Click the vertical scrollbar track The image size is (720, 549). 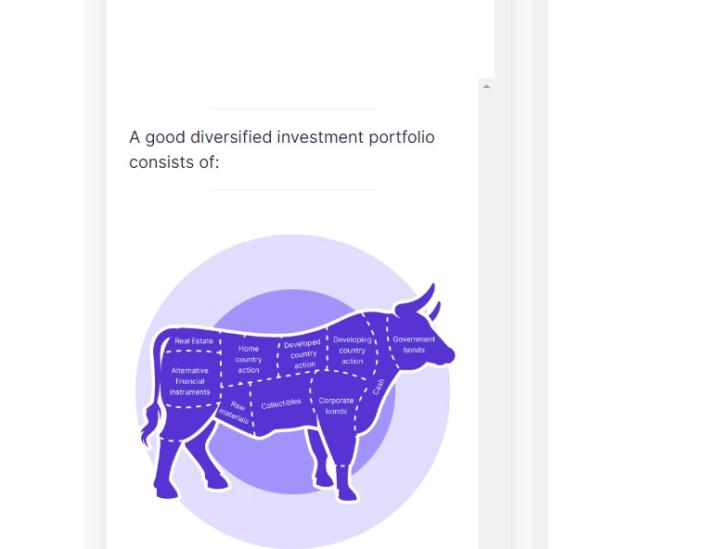[x=487, y=300]
